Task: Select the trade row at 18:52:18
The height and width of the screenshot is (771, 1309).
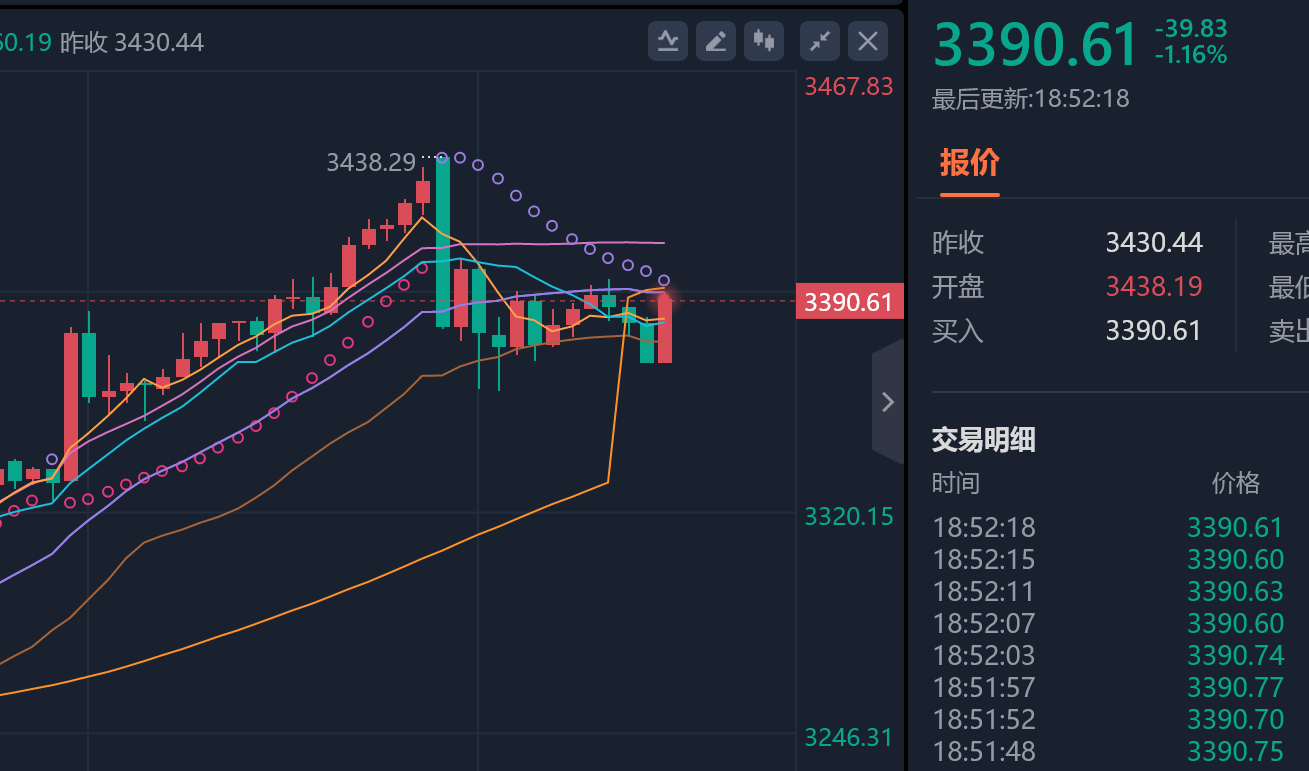Action: tap(1108, 527)
